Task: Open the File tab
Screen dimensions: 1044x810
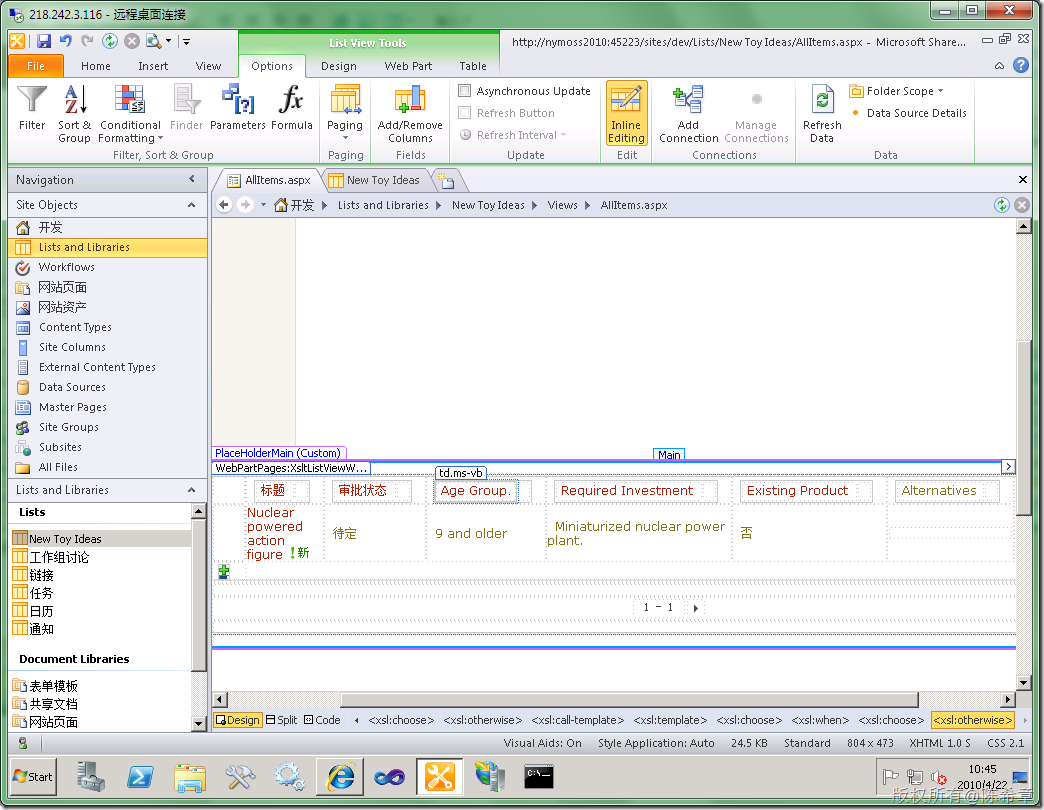Action: pos(36,66)
